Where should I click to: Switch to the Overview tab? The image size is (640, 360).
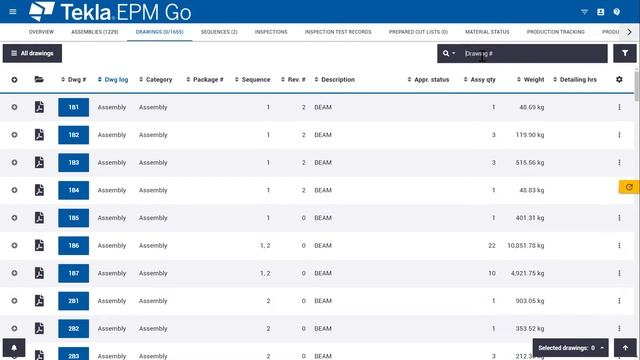pos(41,32)
